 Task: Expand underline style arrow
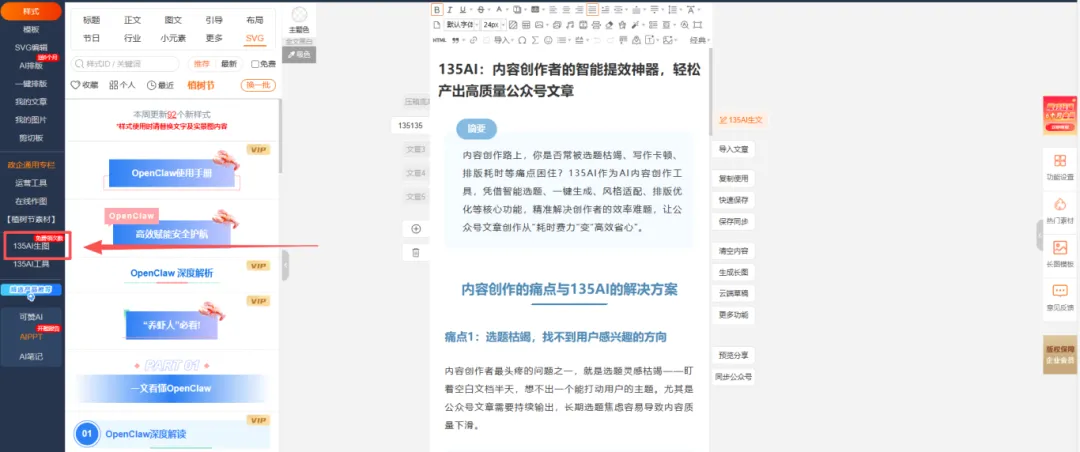470,9
